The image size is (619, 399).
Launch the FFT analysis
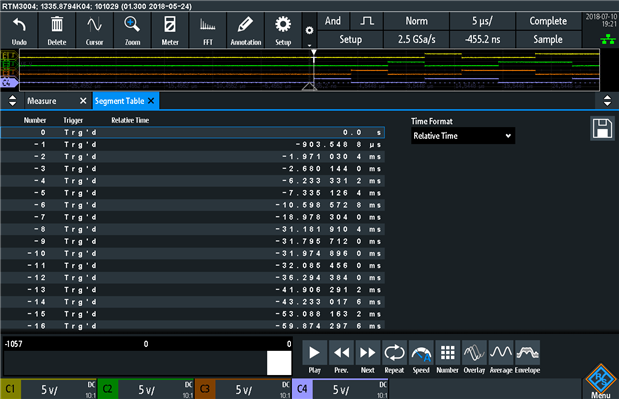click(x=208, y=30)
